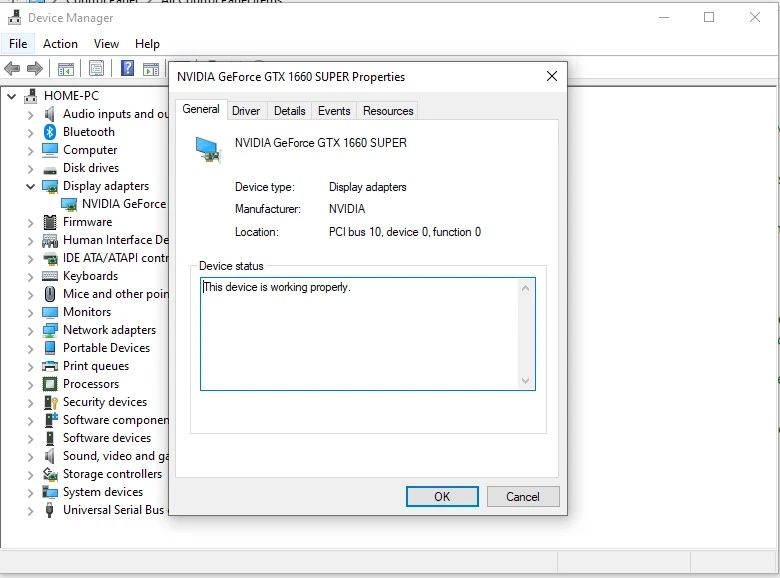Open the Help menu
This screenshot has width=780, height=578.
click(x=147, y=44)
